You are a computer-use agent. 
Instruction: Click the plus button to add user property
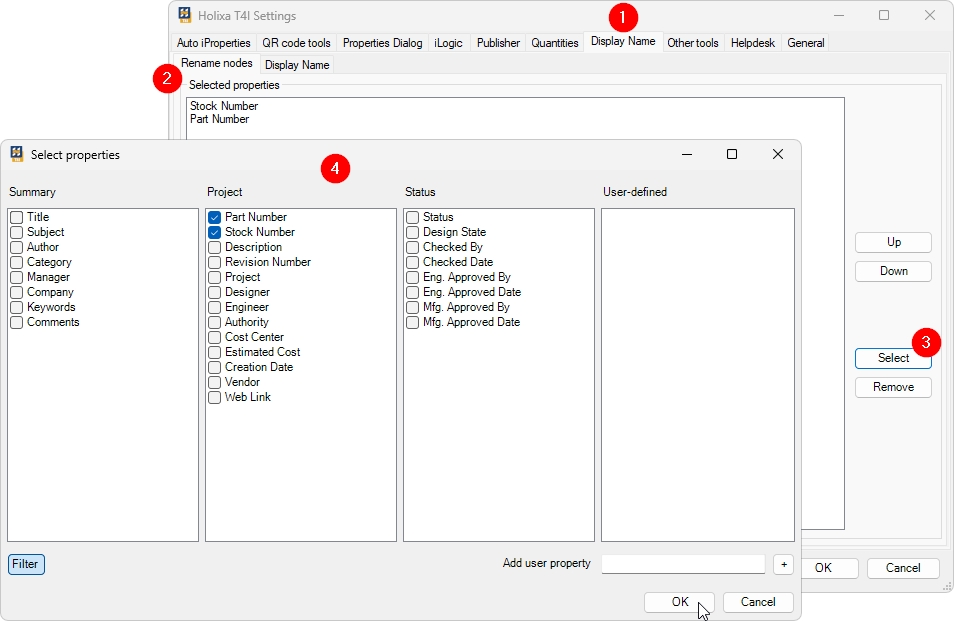[783, 564]
